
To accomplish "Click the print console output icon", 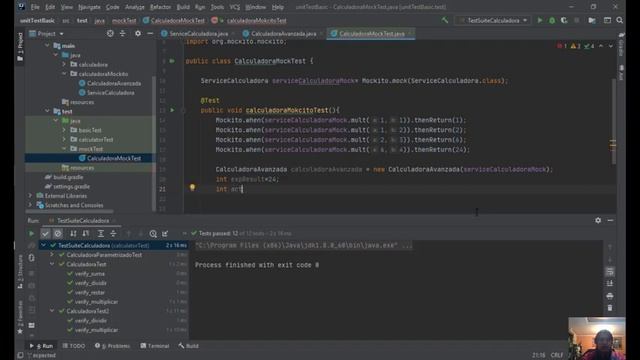I will (x=610, y=296).
